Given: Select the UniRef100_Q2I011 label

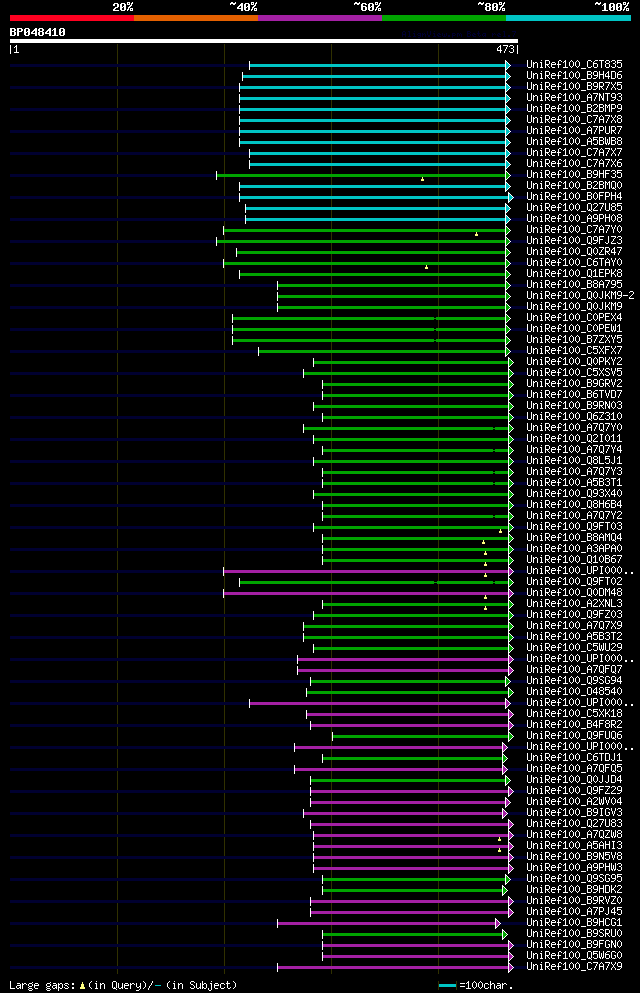Looking at the screenshot, I should click(x=574, y=439).
